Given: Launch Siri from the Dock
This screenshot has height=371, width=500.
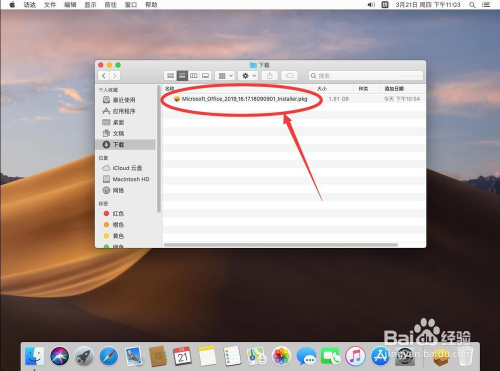Looking at the screenshot, I should tap(59, 356).
